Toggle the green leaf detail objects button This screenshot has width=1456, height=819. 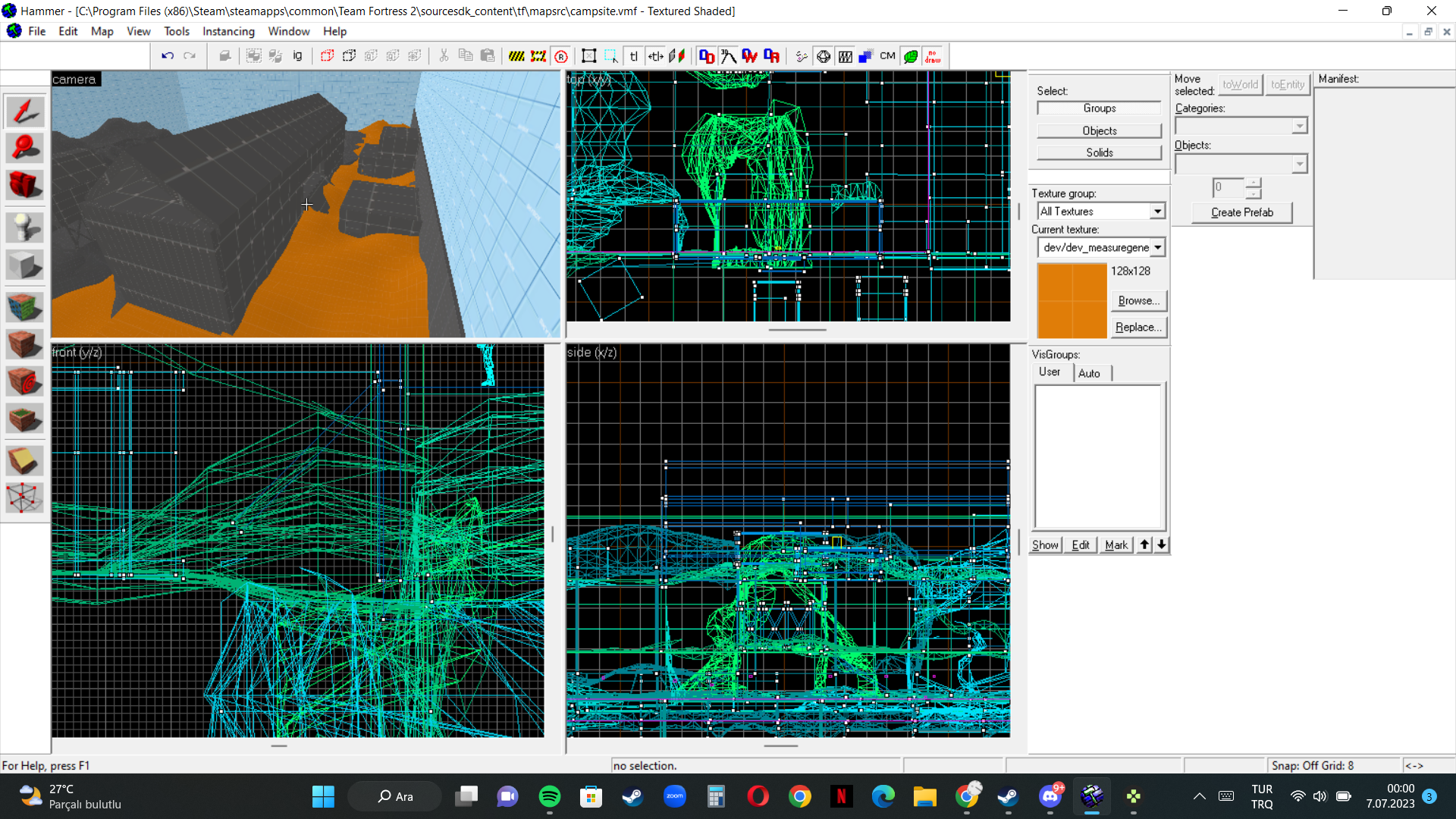point(911,56)
